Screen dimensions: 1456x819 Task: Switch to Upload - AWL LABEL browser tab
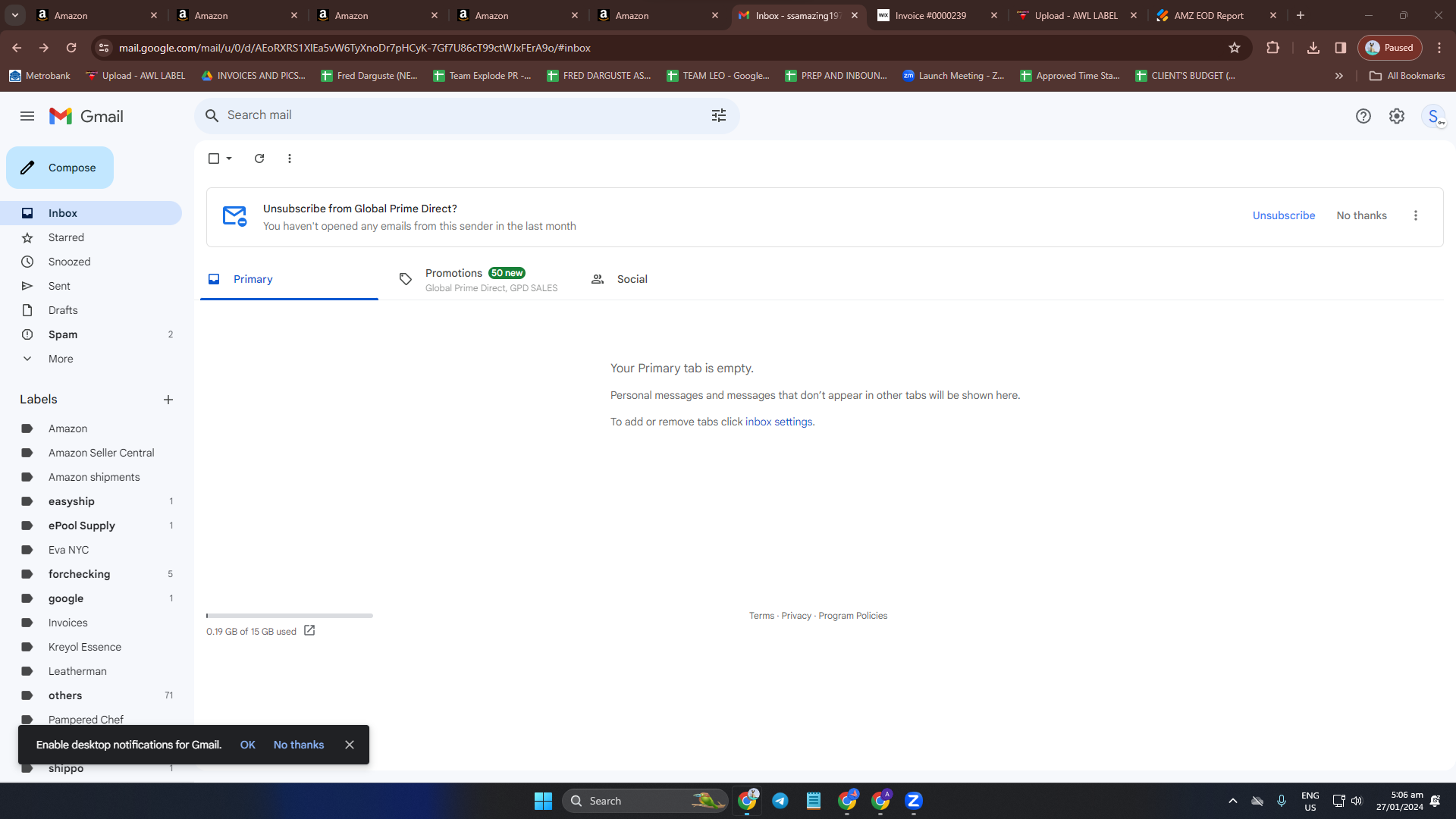(1076, 15)
